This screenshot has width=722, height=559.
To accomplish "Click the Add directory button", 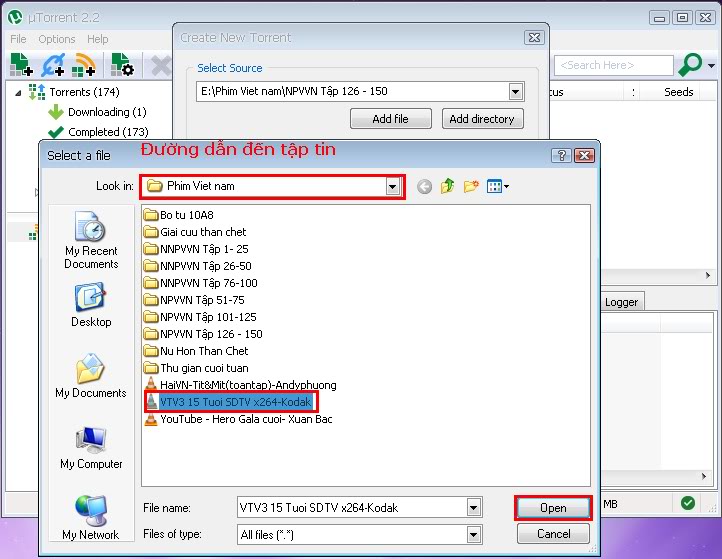I will pos(482,119).
